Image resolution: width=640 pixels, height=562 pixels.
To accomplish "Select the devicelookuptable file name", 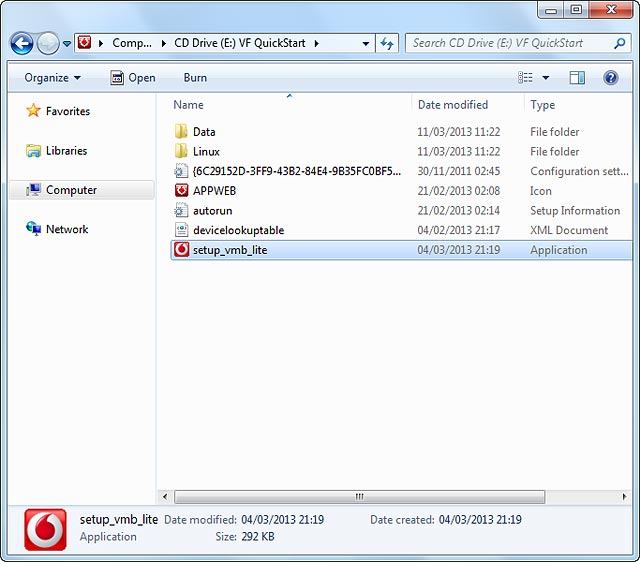I will 238,230.
